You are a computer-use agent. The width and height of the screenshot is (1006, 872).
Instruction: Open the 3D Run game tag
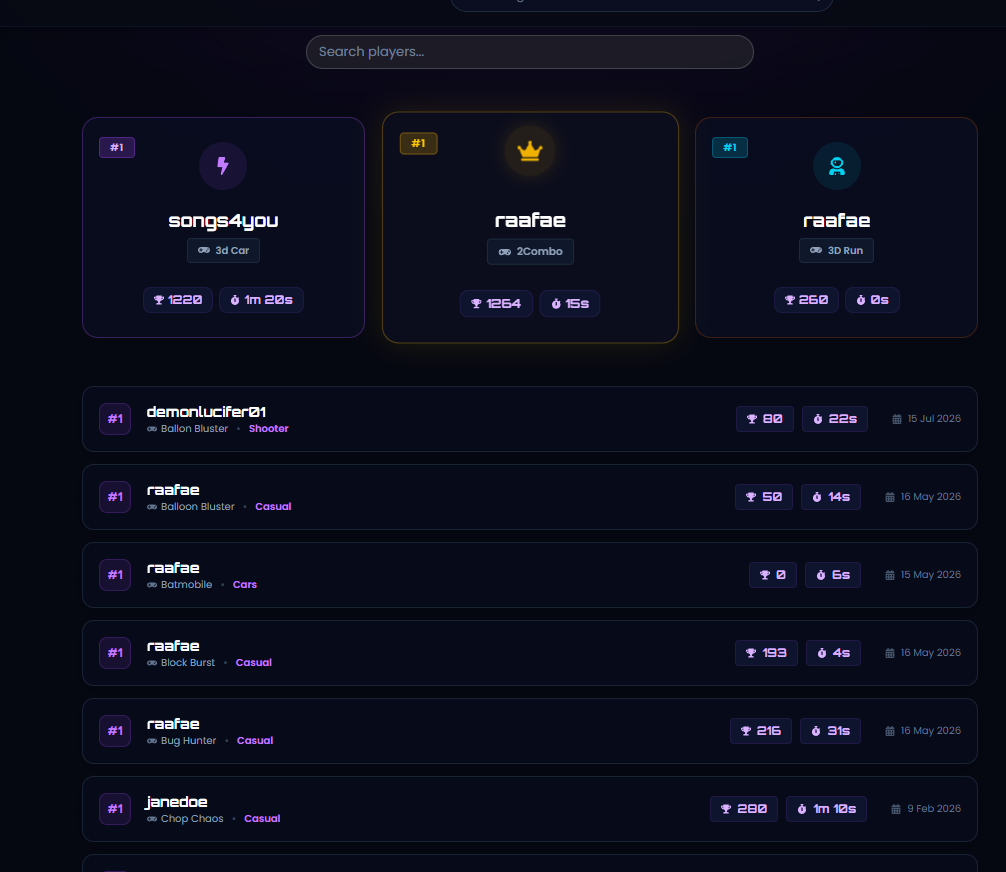836,250
